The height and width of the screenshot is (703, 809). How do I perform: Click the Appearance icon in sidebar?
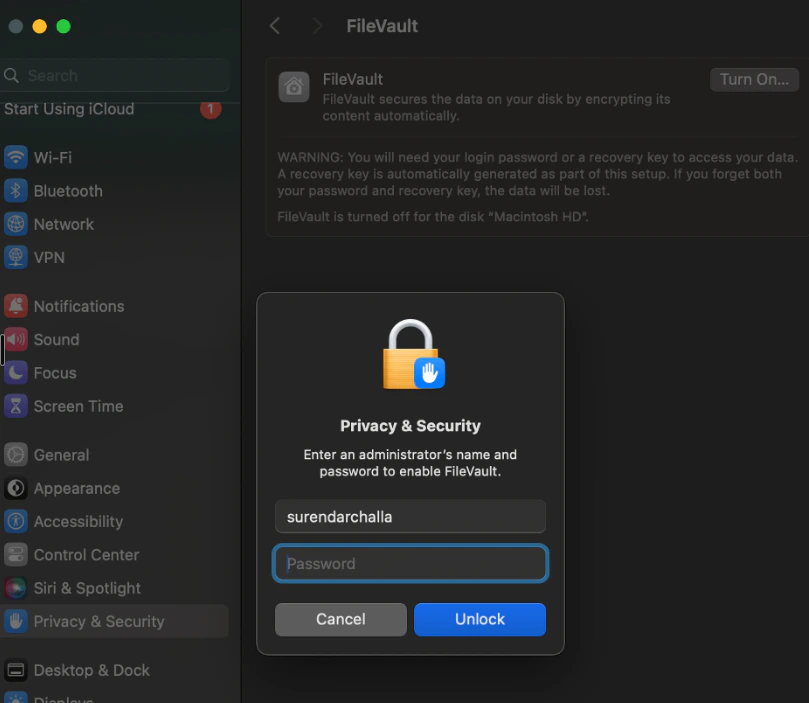(16, 488)
